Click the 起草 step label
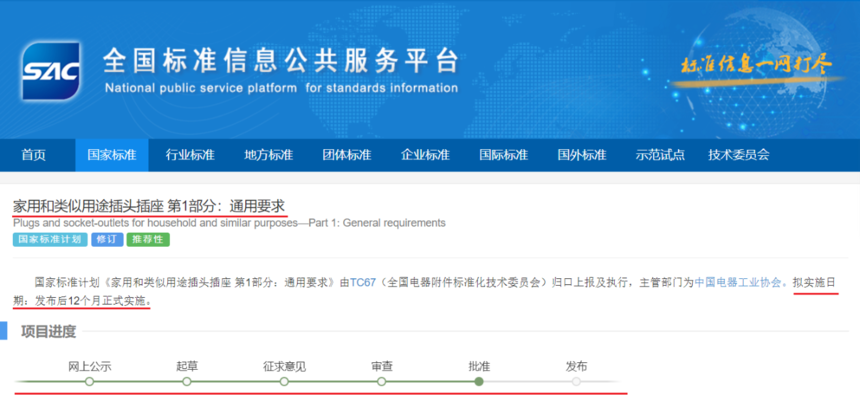The width and height of the screenshot is (860, 402). tap(186, 366)
